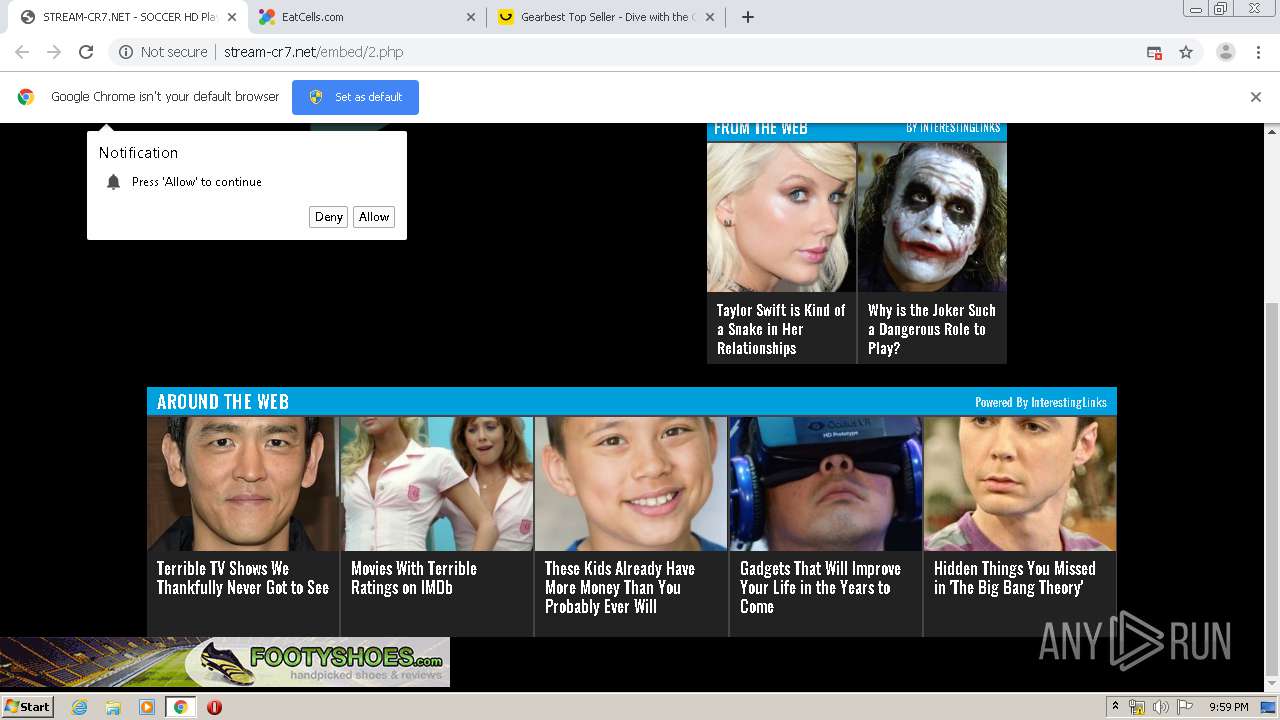Close the STREAM-CR7.NET tab
This screenshot has width=1280, height=720.
232,17
